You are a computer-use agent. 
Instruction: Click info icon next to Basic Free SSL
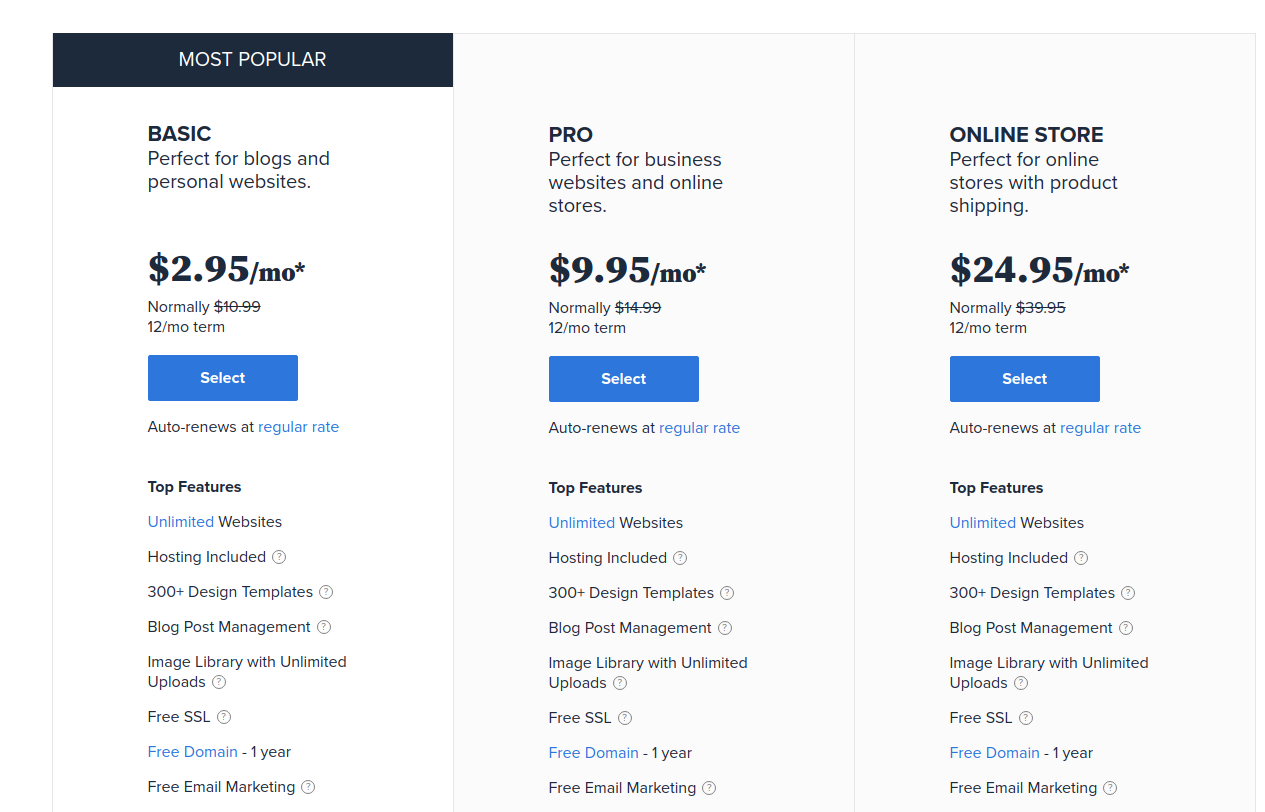224,717
